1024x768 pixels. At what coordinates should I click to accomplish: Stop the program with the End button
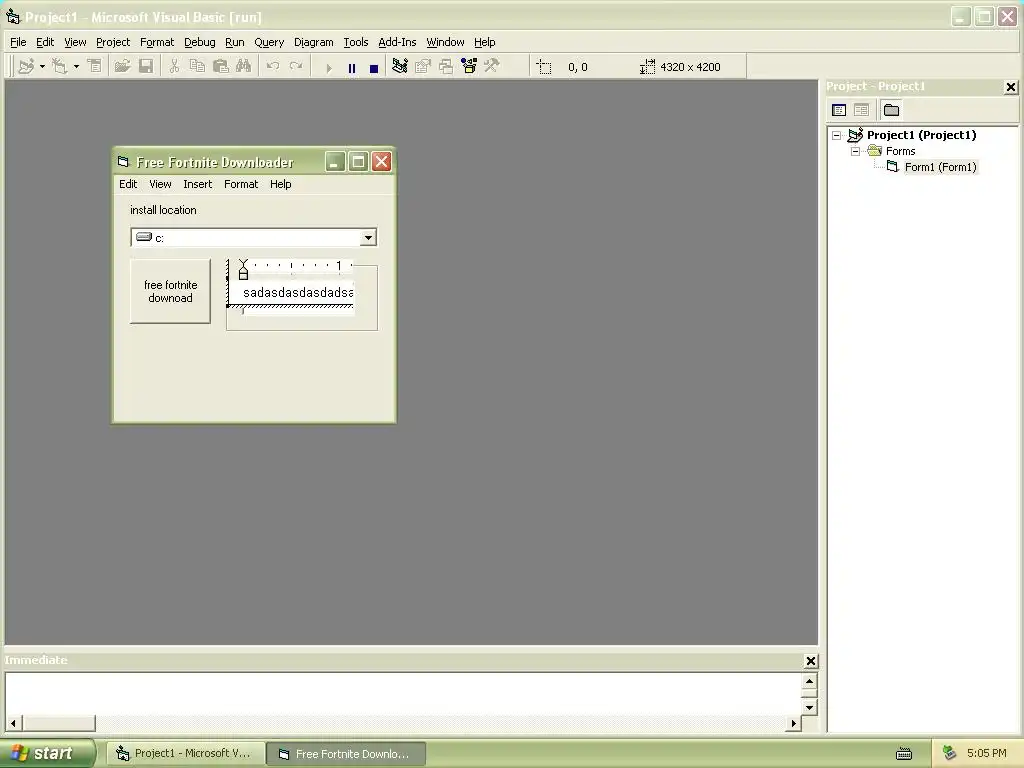[x=374, y=68]
